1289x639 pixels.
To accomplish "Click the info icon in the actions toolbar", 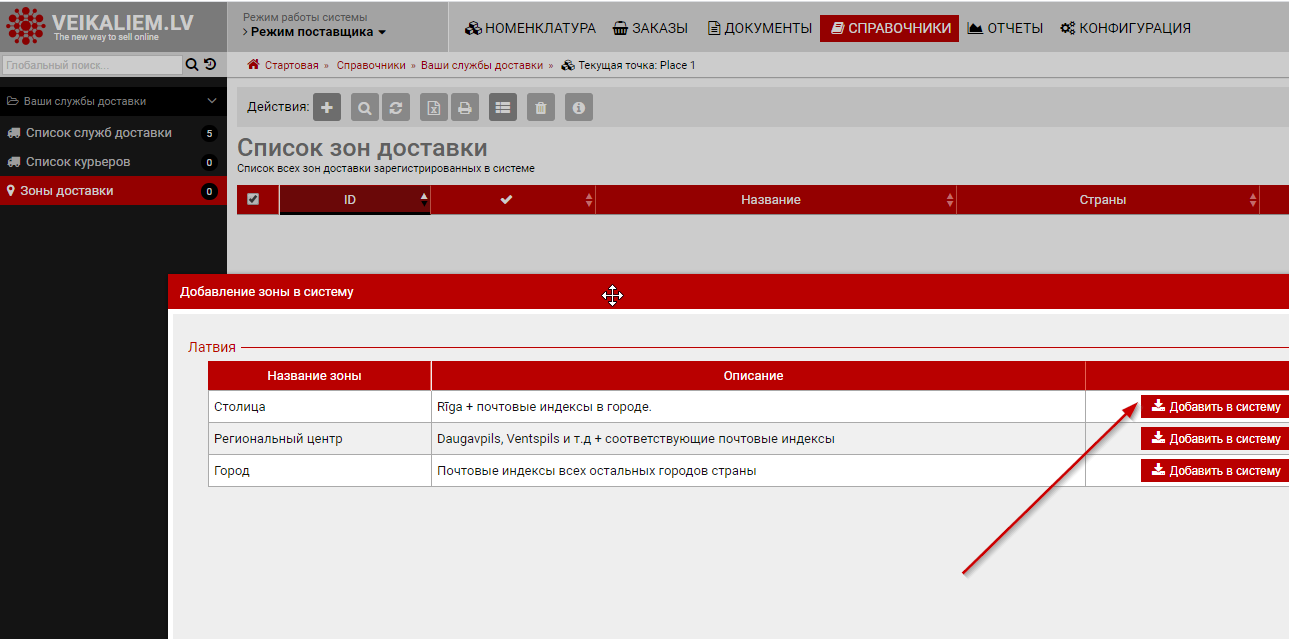I will pos(579,108).
